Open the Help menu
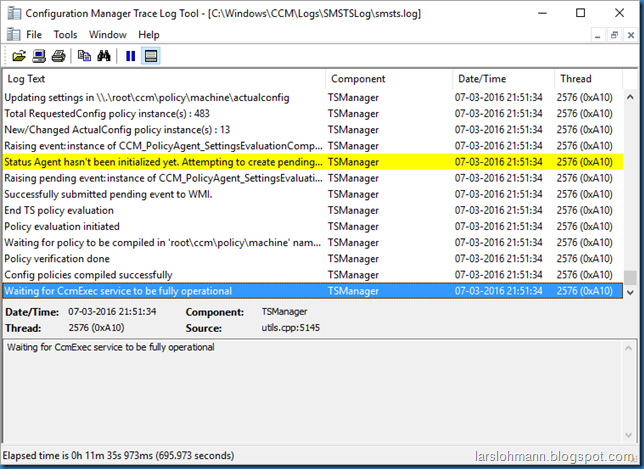The width and height of the screenshot is (644, 469). pos(149,34)
